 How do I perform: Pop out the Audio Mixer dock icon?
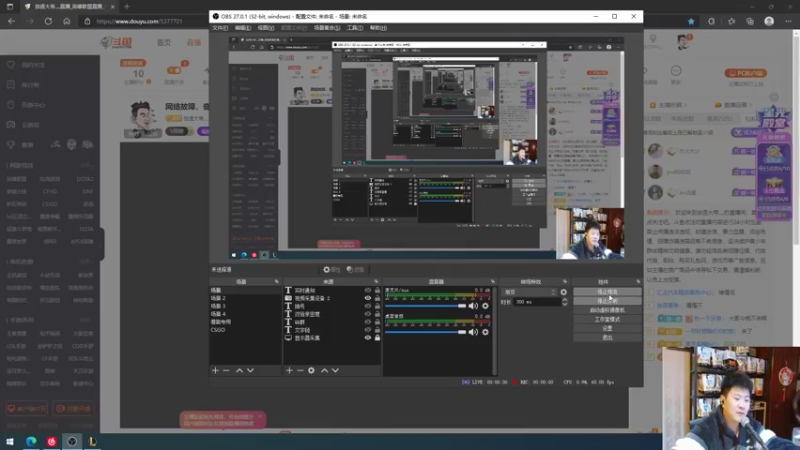click(x=493, y=282)
